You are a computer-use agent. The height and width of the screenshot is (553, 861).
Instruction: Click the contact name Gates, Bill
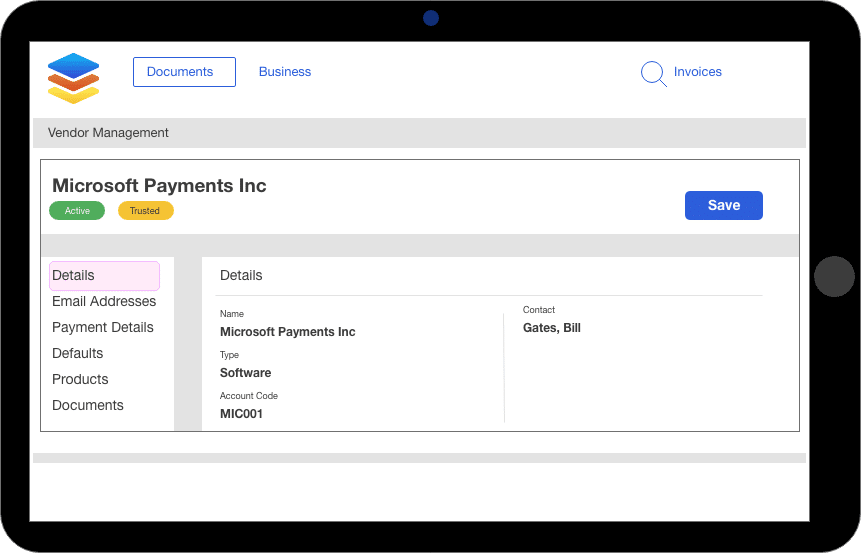click(x=551, y=328)
